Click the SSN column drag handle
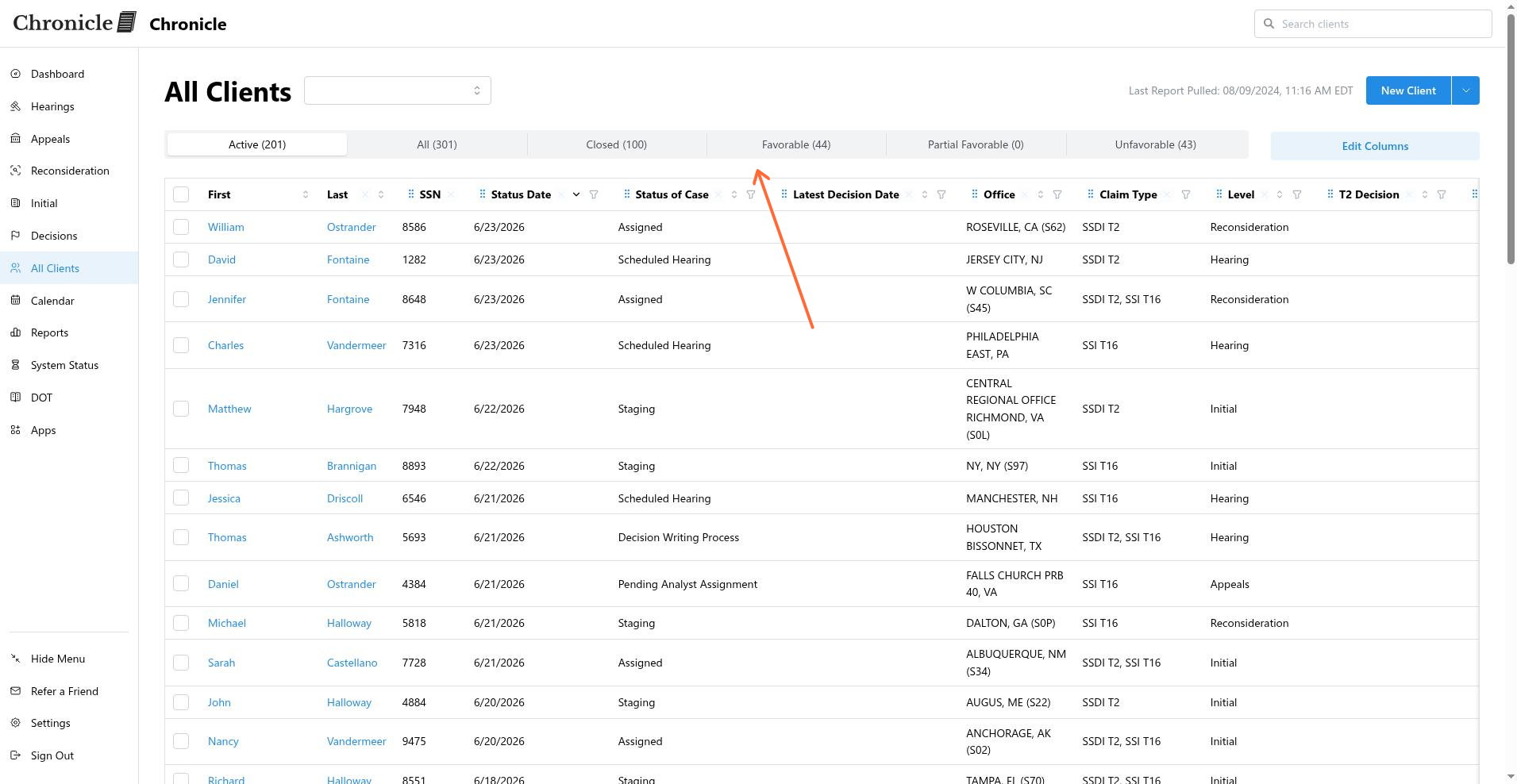 (x=410, y=194)
